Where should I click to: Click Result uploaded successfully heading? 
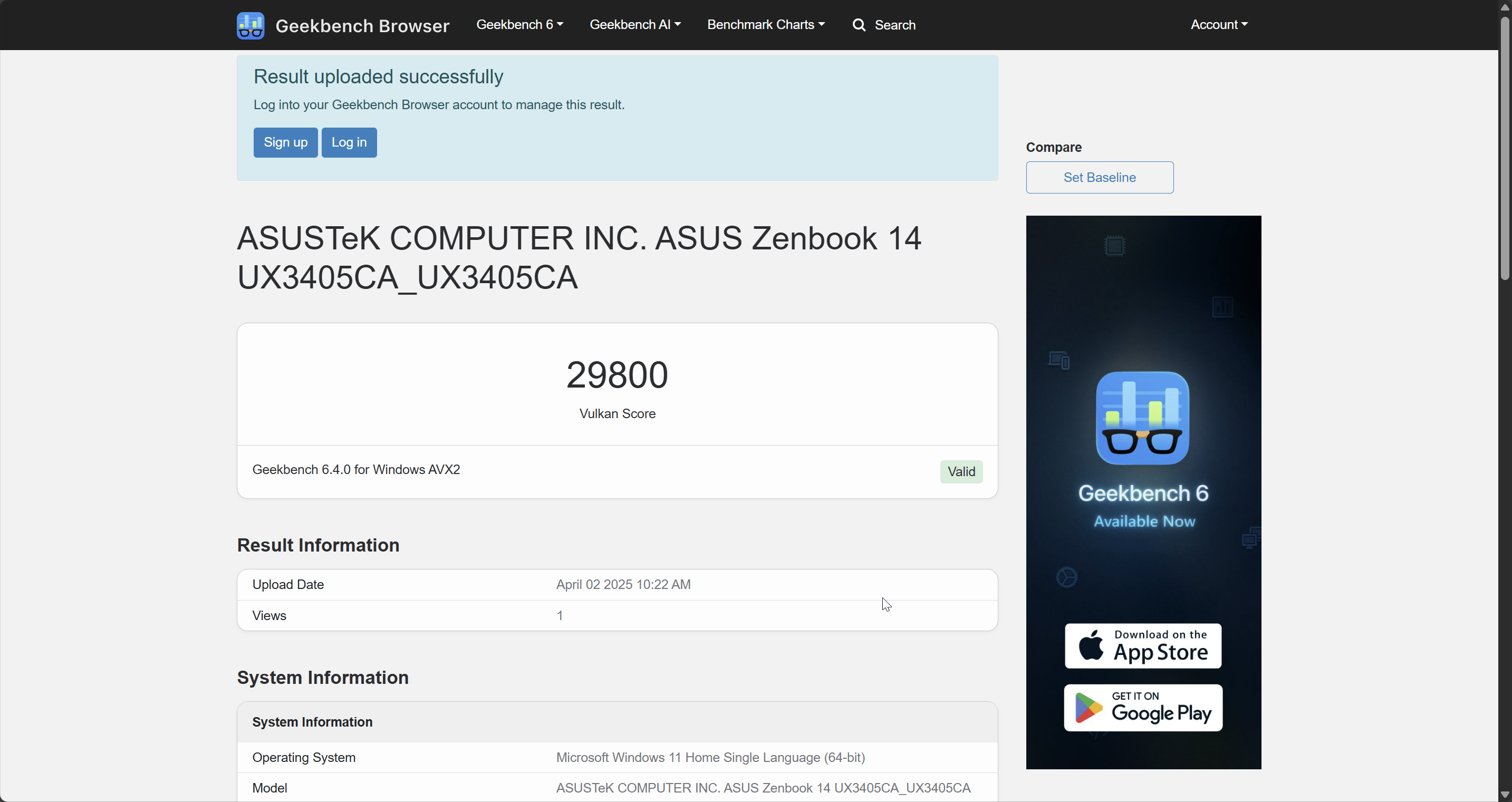pyautogui.click(x=378, y=77)
